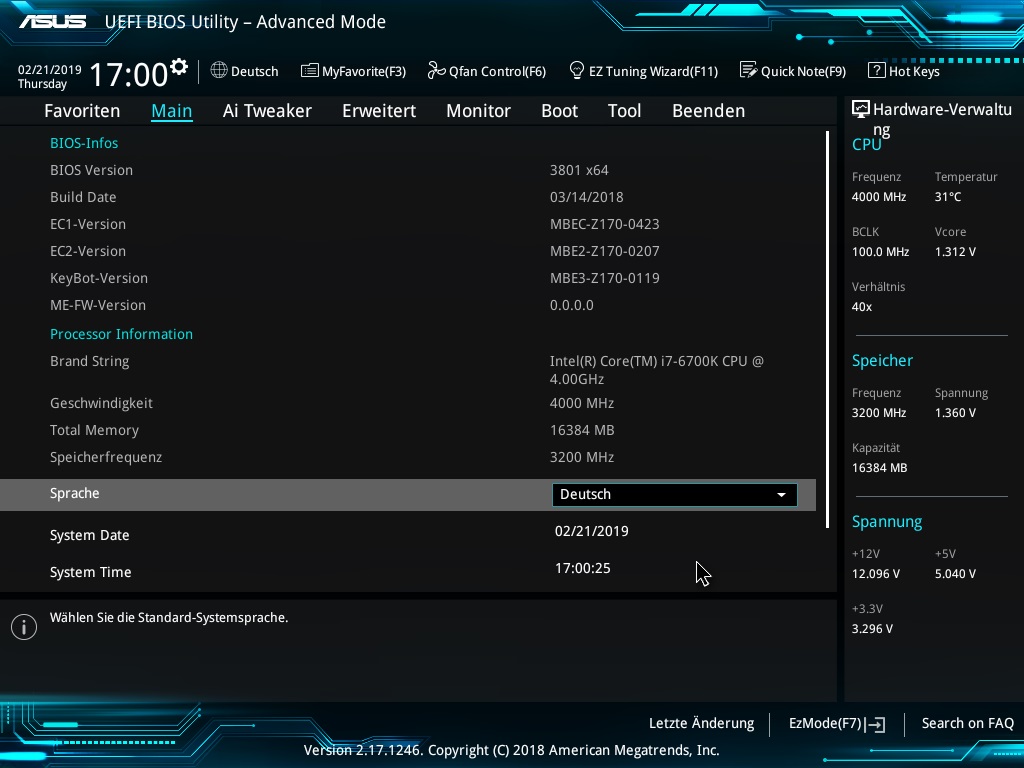Click Kapazität value 16384 MB
This screenshot has height=768, width=1024.
pyautogui.click(x=880, y=468)
